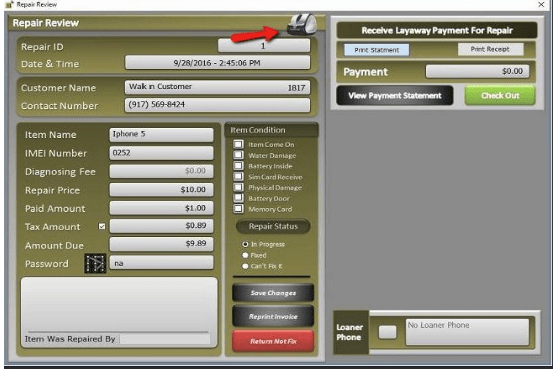This screenshot has height=369, width=556.
Task: Tick the Physical Damage checkbox
Action: [238, 187]
